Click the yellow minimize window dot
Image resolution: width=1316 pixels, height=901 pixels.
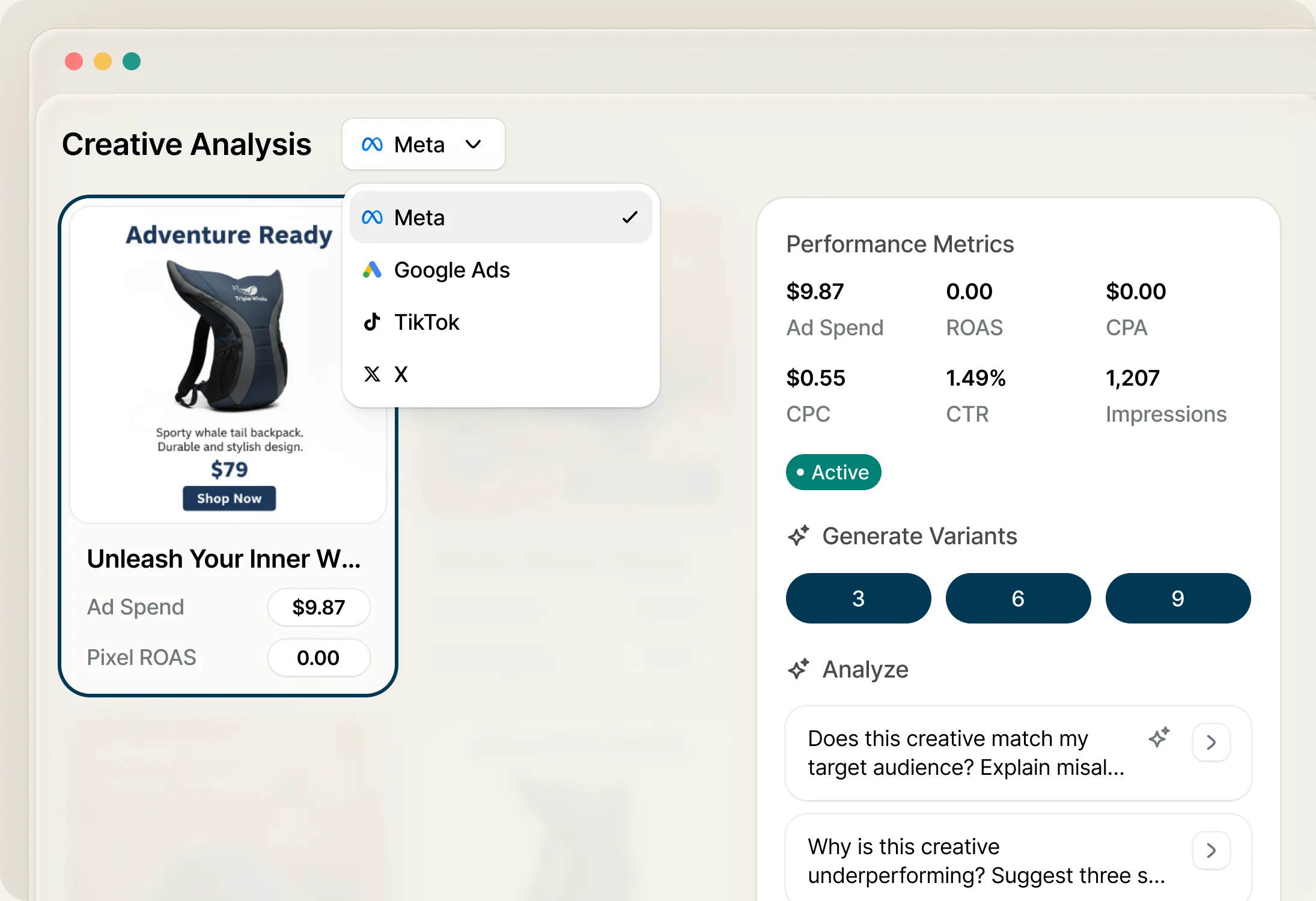103,61
